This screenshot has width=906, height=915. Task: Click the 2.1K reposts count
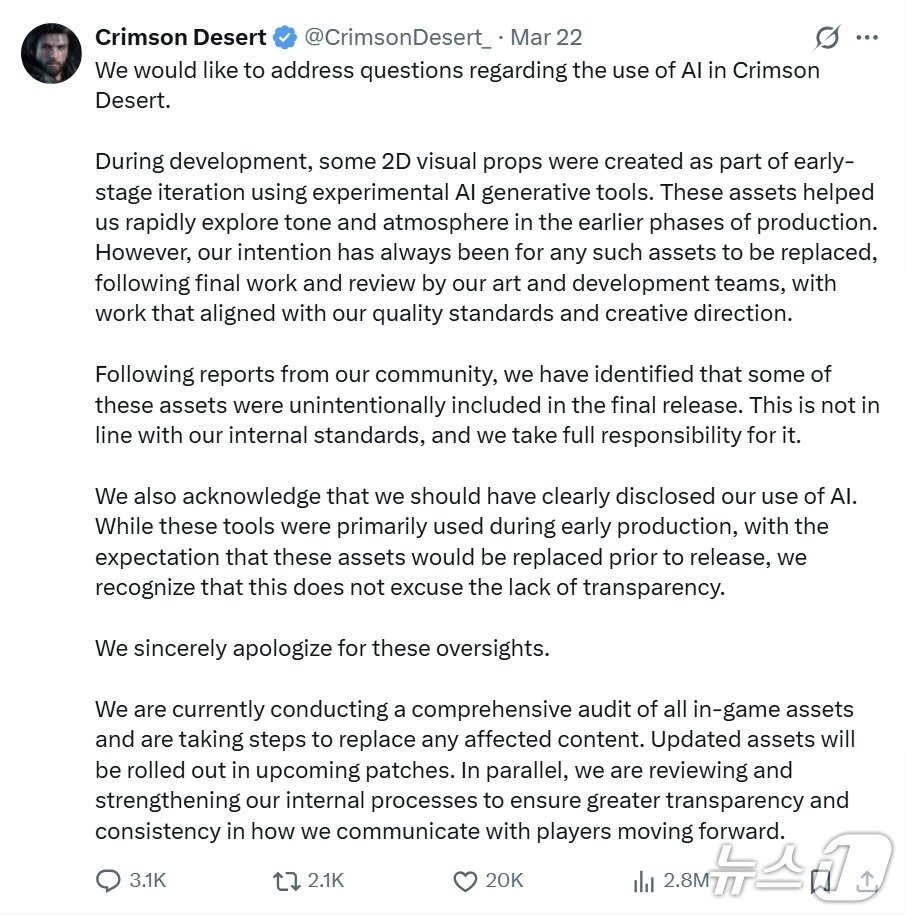coord(325,880)
